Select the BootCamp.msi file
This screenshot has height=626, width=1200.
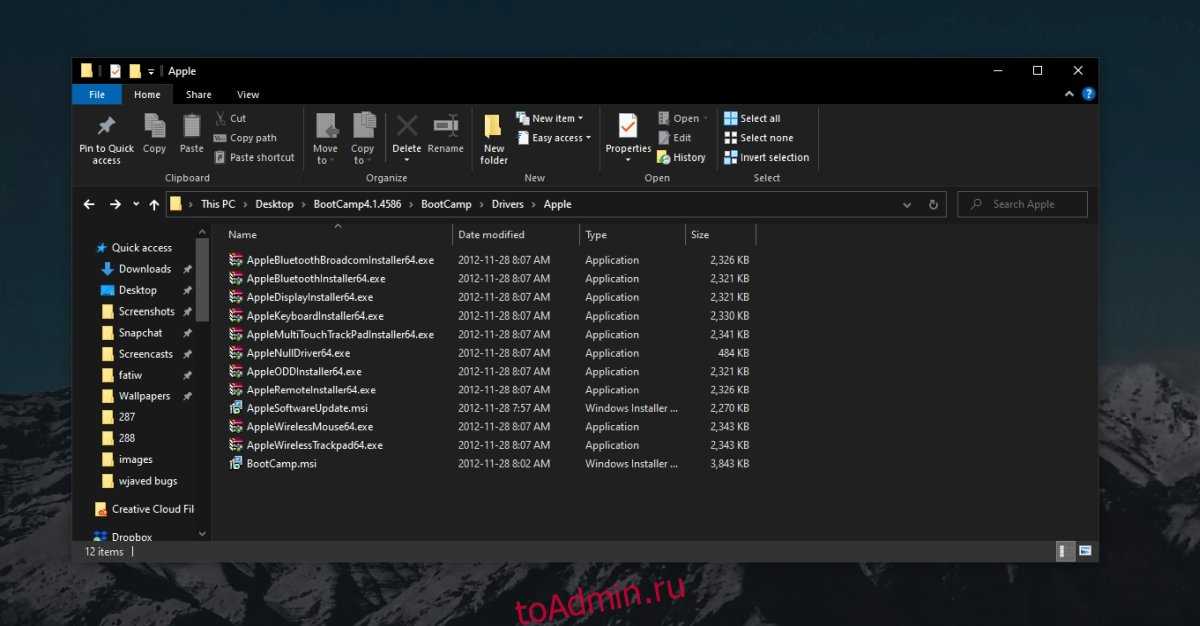click(x=281, y=464)
